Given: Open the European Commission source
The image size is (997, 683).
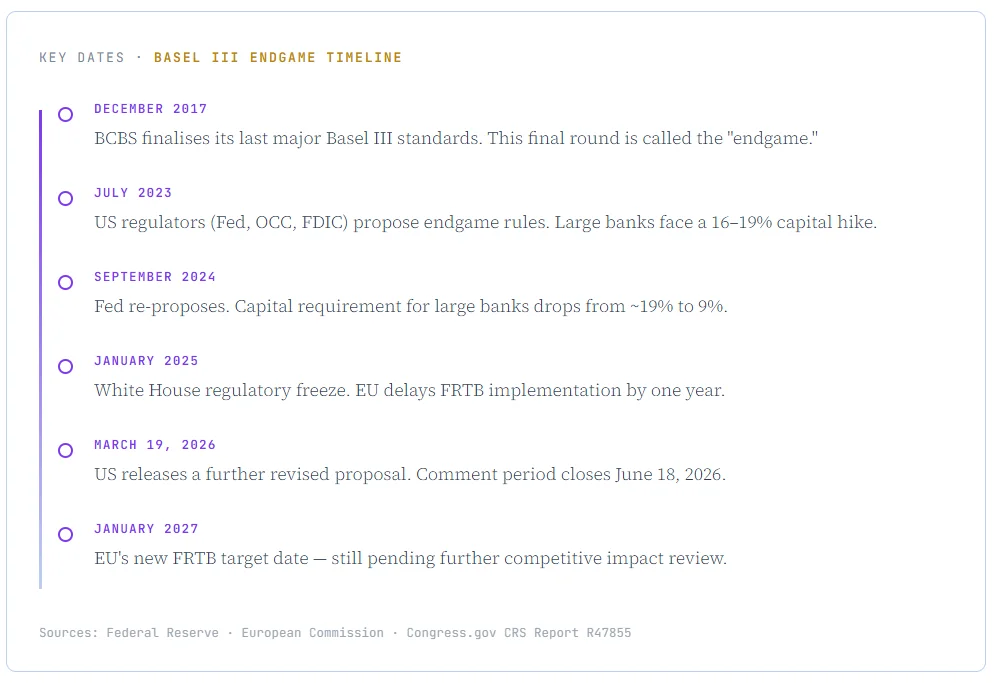Looking at the screenshot, I should pyautogui.click(x=312, y=633).
